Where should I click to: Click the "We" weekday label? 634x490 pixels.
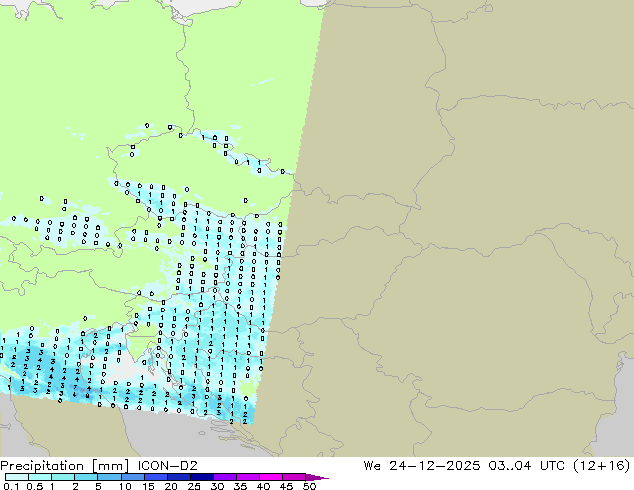point(372,466)
